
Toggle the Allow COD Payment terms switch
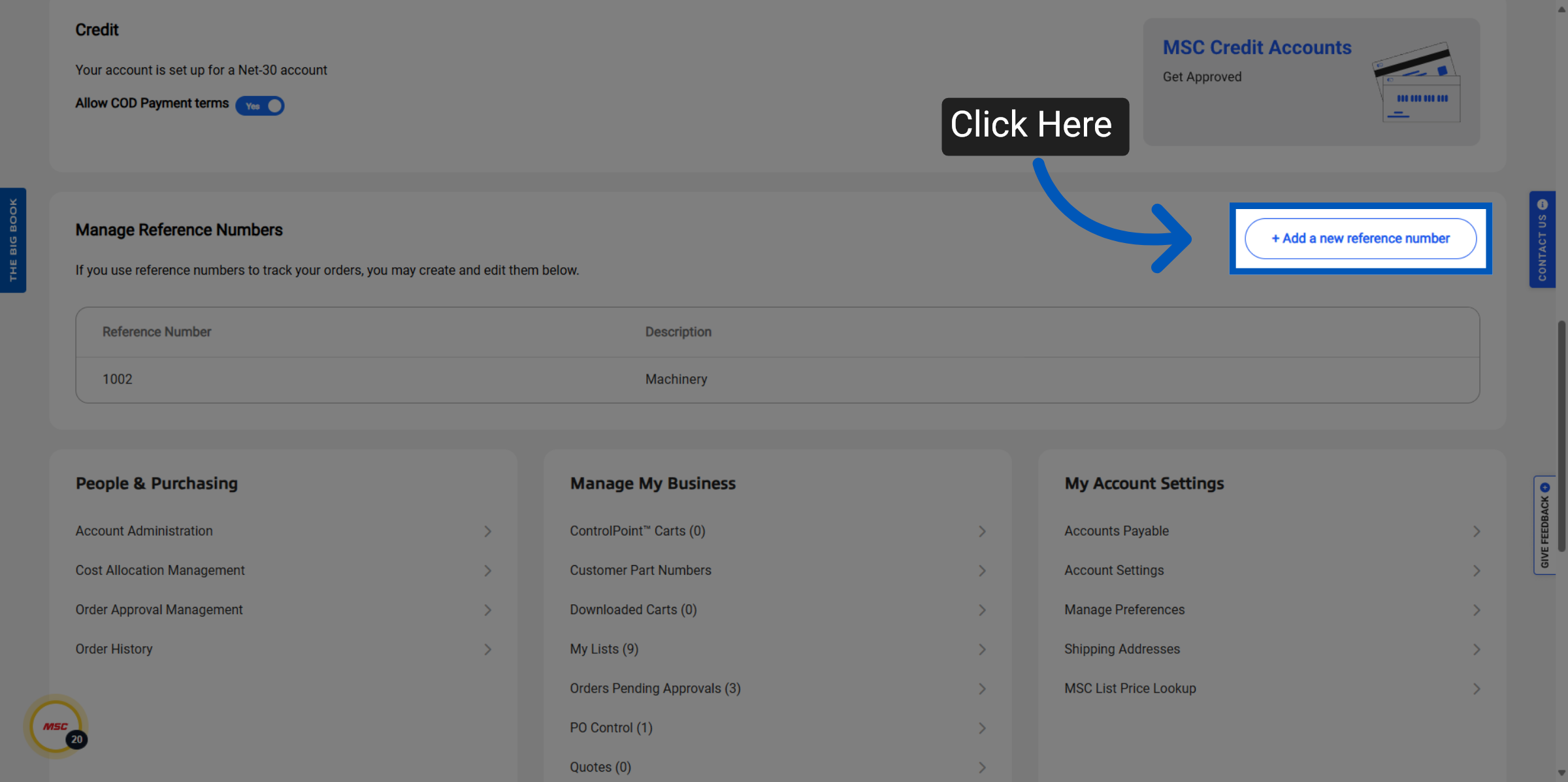click(259, 106)
